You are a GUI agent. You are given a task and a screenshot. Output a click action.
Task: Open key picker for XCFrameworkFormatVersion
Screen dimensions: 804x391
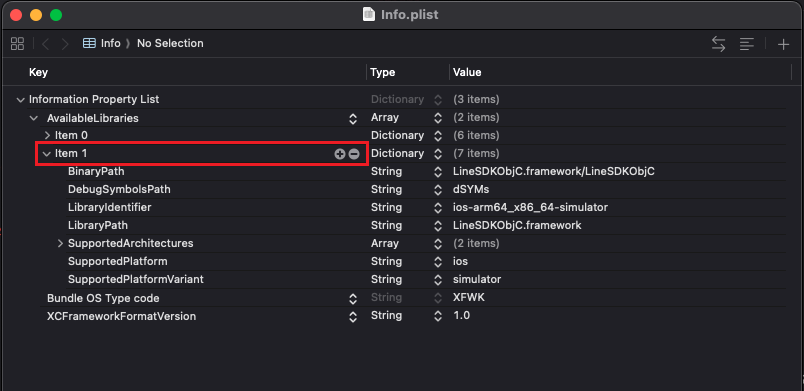pos(353,317)
